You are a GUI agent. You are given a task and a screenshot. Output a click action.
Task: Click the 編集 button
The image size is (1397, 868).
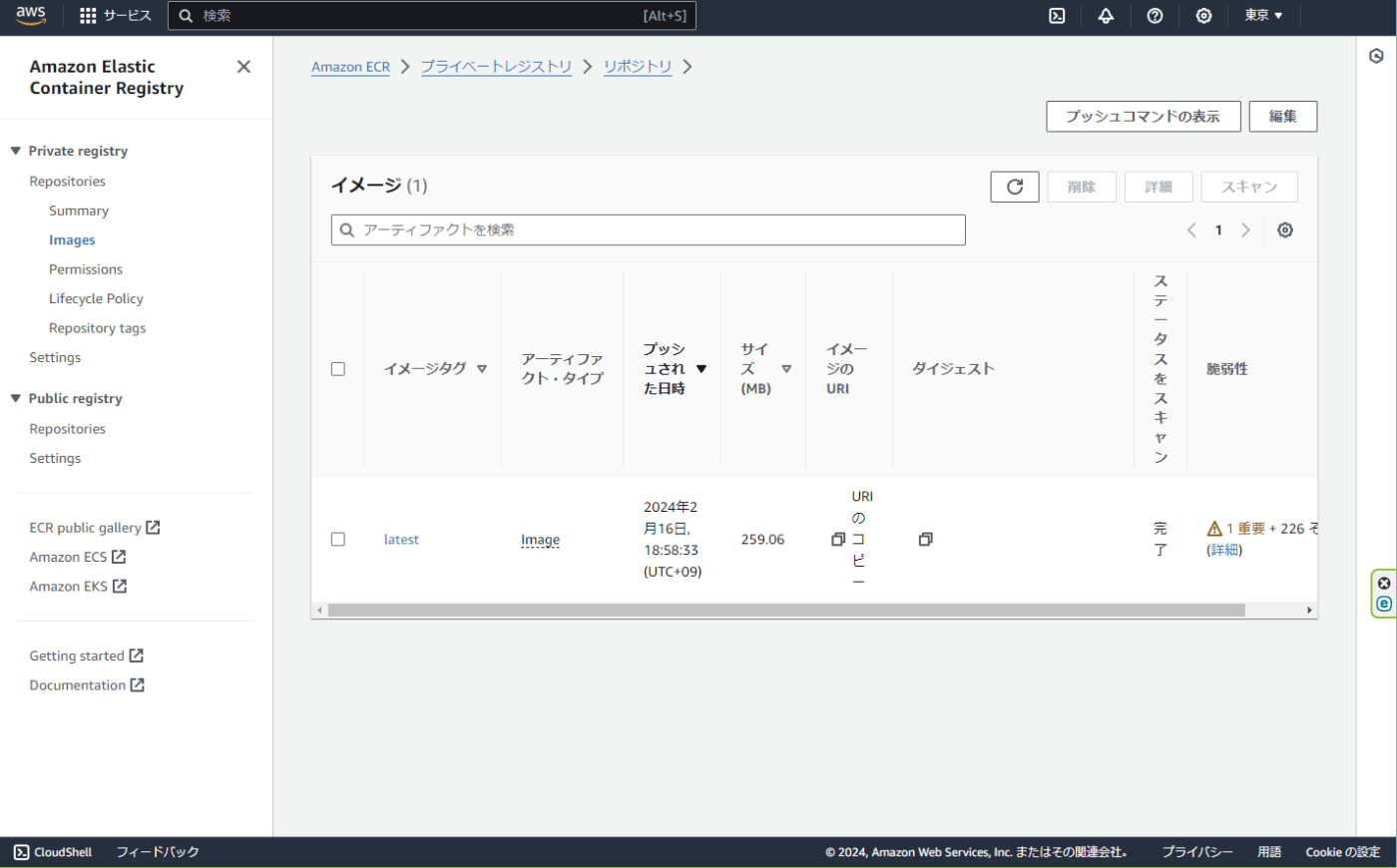pos(1283,117)
